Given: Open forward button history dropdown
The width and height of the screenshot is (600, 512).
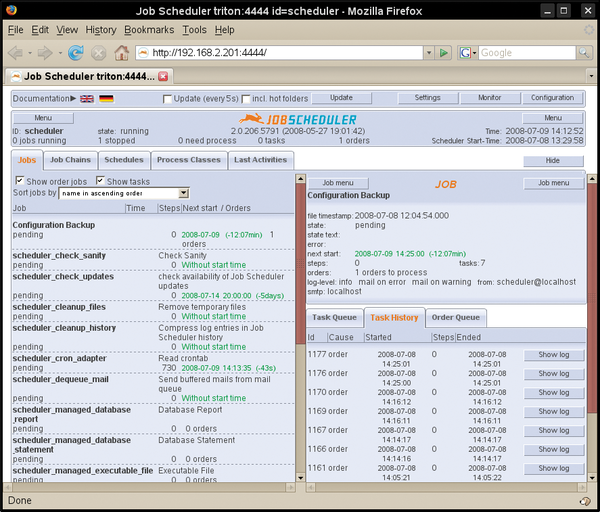Looking at the screenshot, I should coord(60,53).
